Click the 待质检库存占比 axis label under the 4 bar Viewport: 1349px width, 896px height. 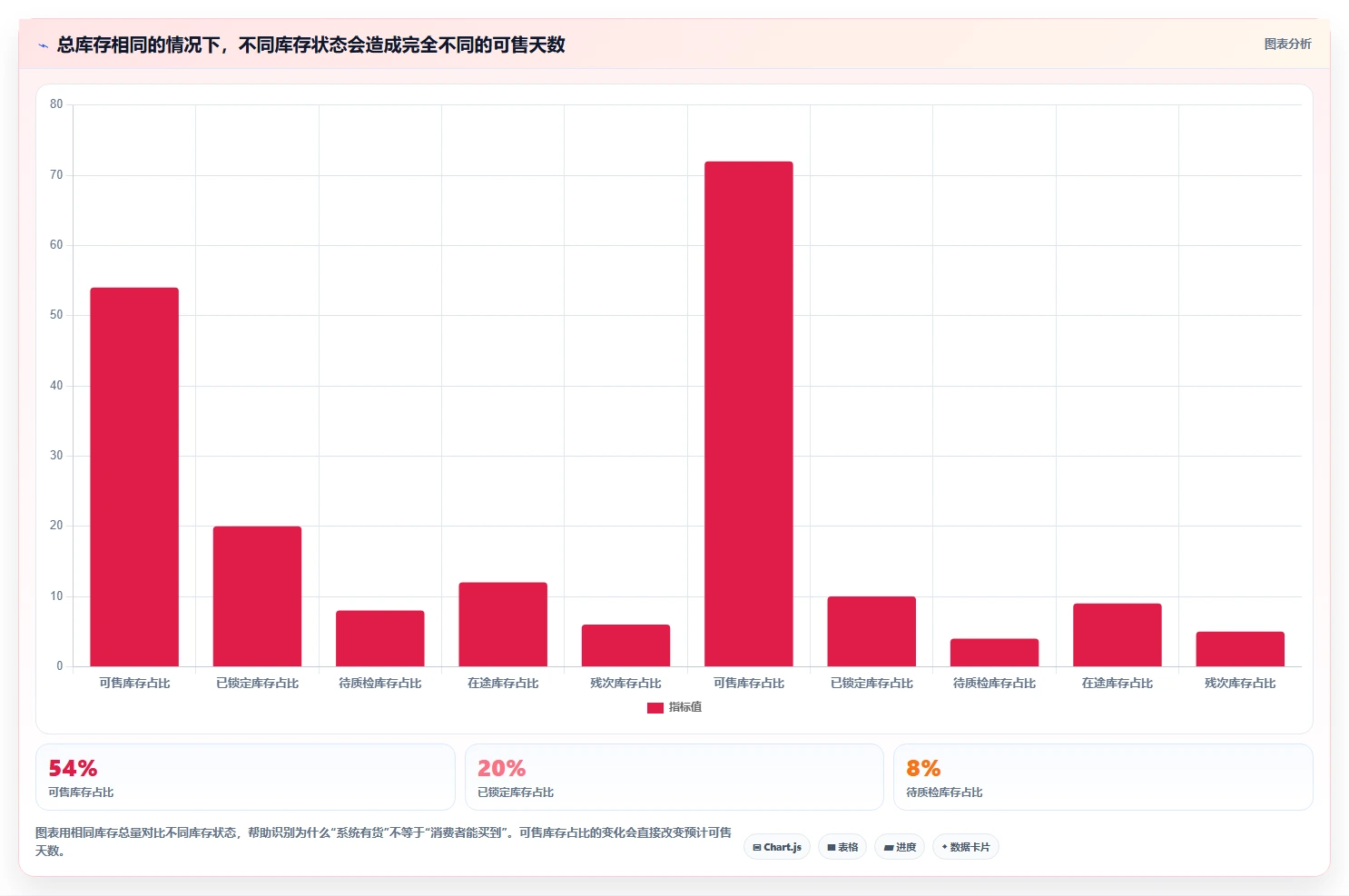point(995,683)
